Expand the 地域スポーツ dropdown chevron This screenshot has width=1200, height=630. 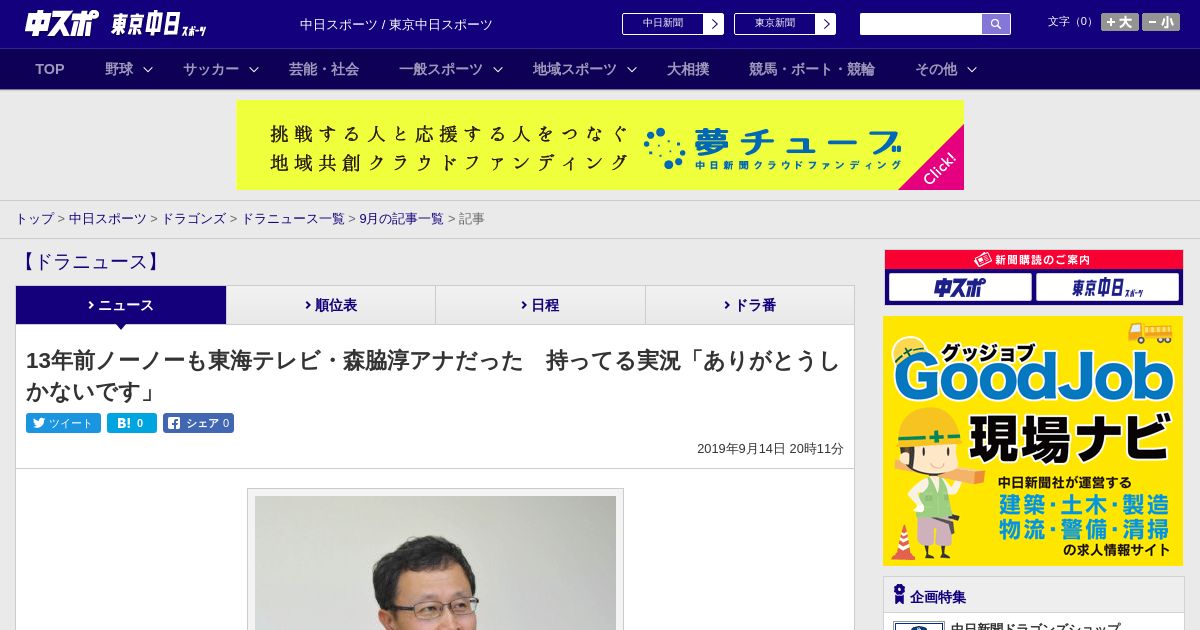632,69
